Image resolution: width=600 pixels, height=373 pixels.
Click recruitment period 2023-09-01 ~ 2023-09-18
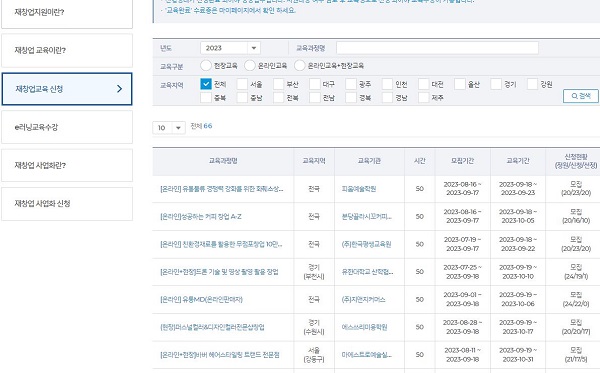[x=462, y=300]
